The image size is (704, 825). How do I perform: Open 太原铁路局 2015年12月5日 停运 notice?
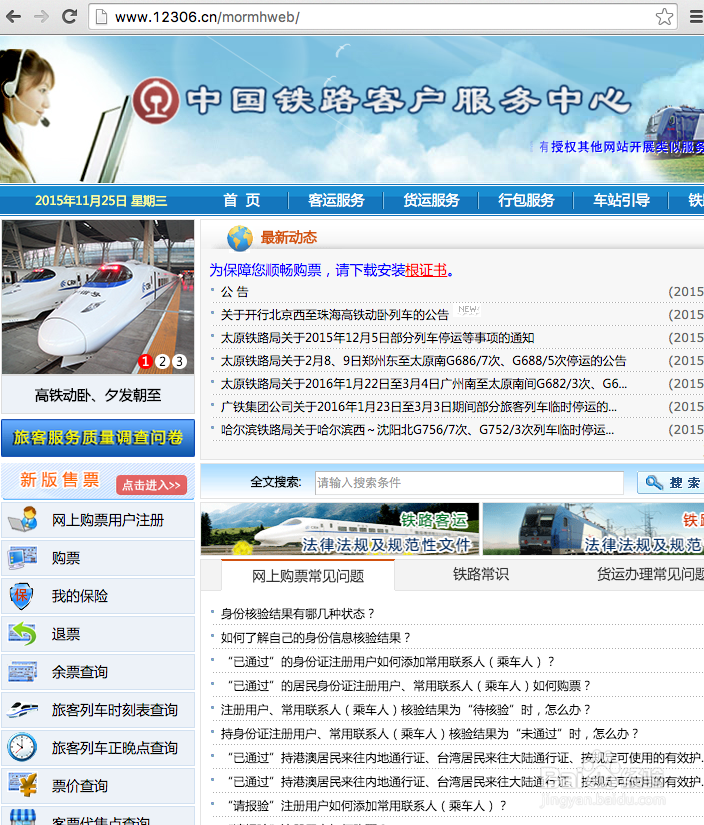coord(377,338)
